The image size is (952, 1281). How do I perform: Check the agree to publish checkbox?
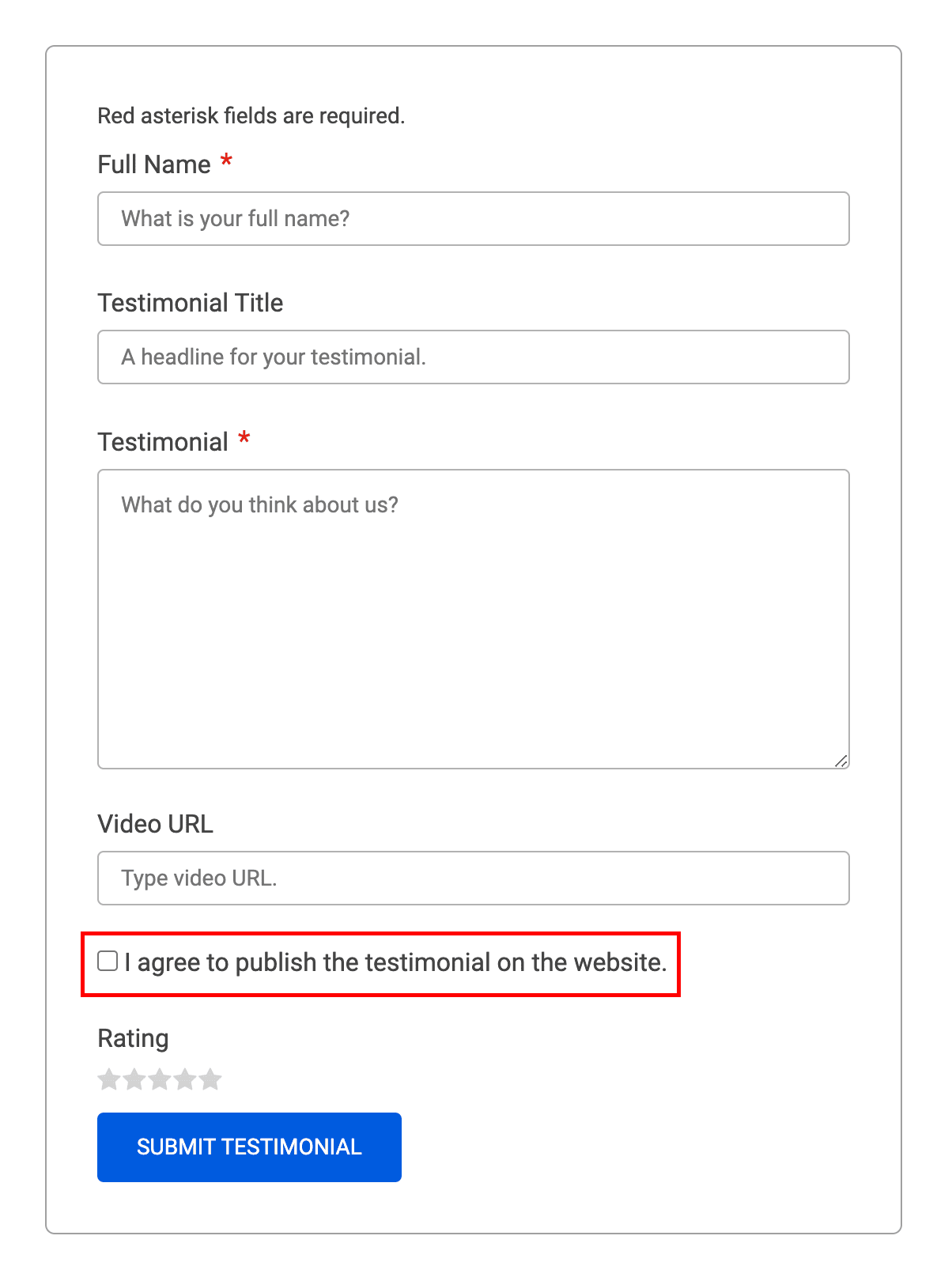(108, 961)
